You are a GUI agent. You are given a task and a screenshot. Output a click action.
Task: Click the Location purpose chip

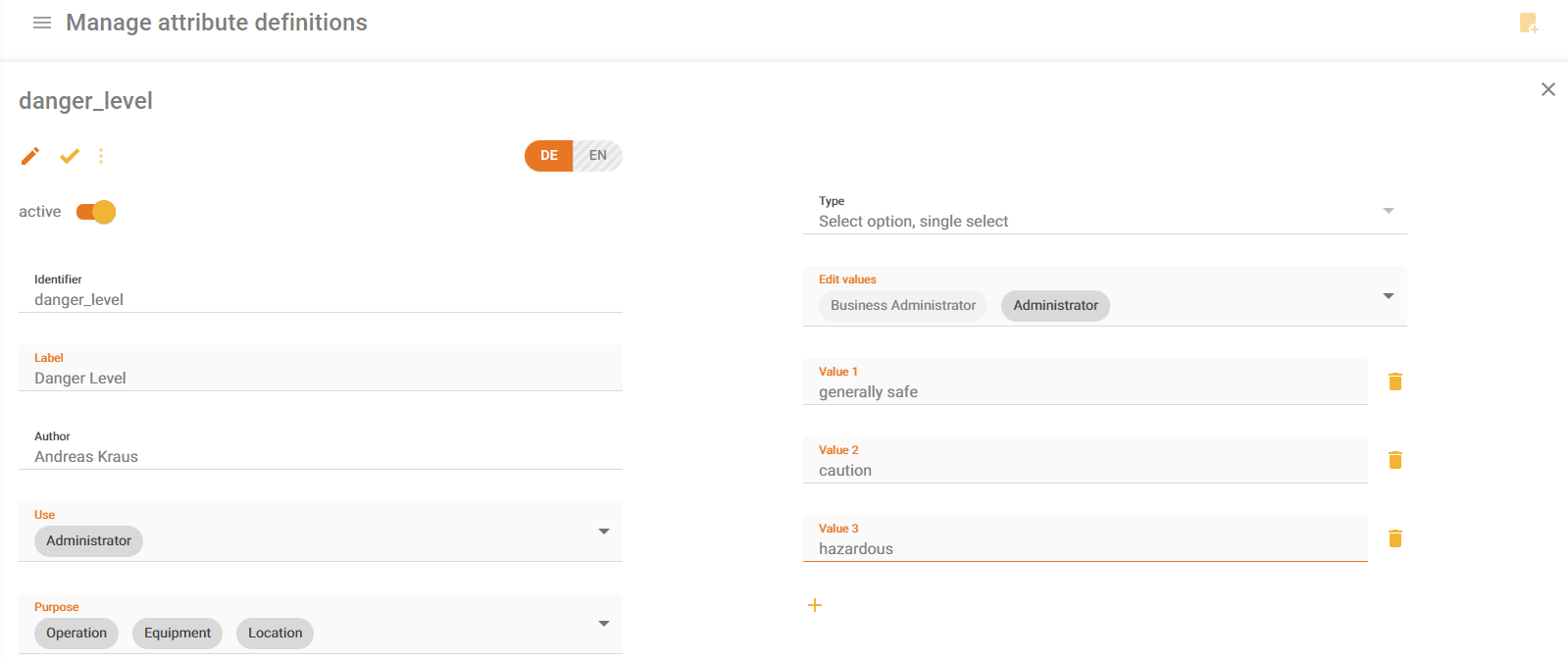pos(276,634)
